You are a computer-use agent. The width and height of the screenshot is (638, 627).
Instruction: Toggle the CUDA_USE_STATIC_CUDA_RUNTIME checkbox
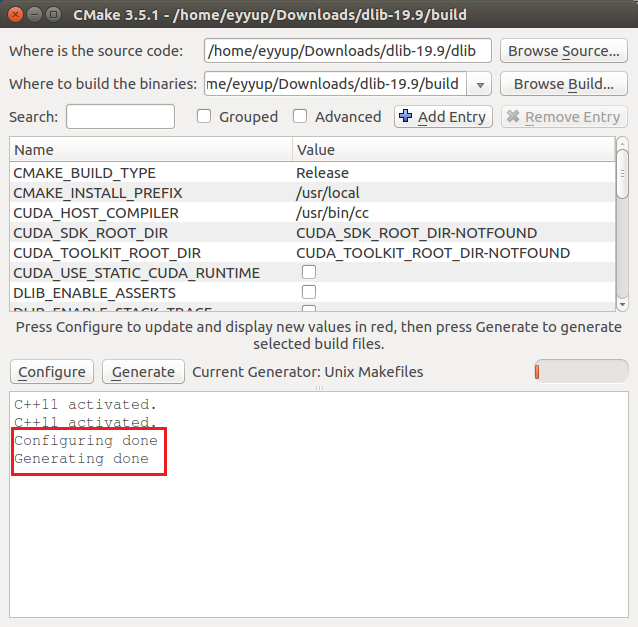coord(309,272)
